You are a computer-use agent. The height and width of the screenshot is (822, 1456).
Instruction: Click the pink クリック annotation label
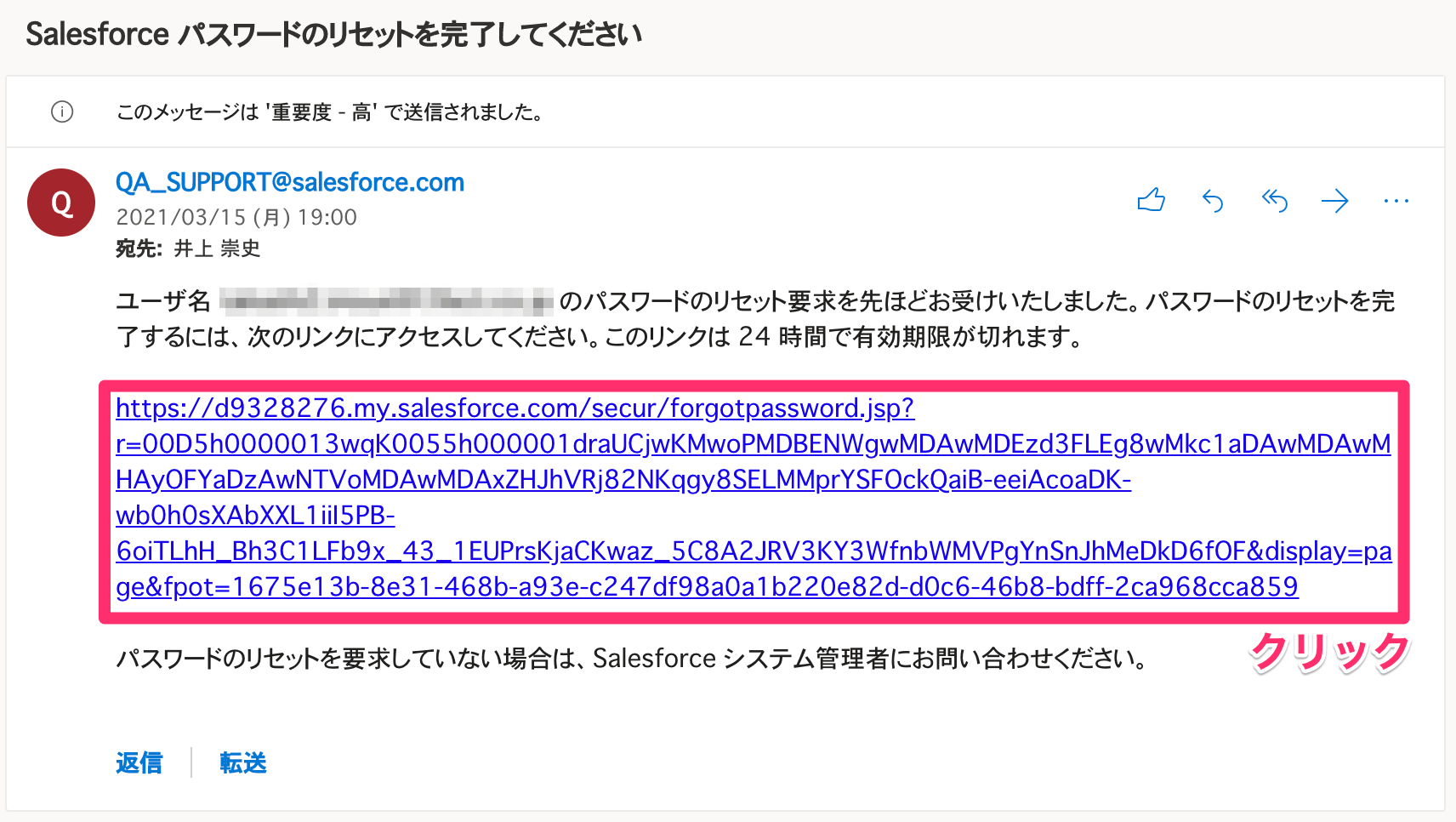tap(1329, 653)
